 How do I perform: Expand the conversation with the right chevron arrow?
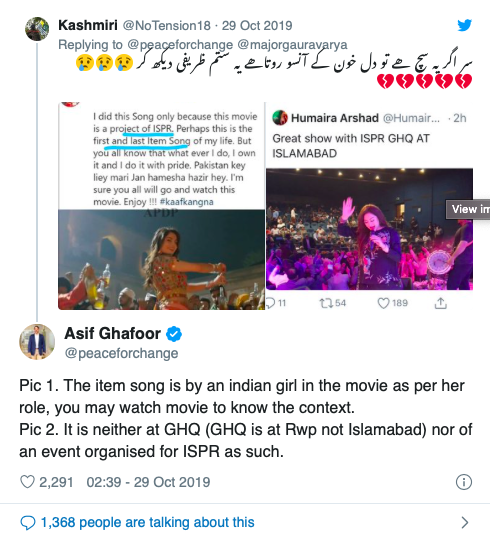(x=464, y=522)
